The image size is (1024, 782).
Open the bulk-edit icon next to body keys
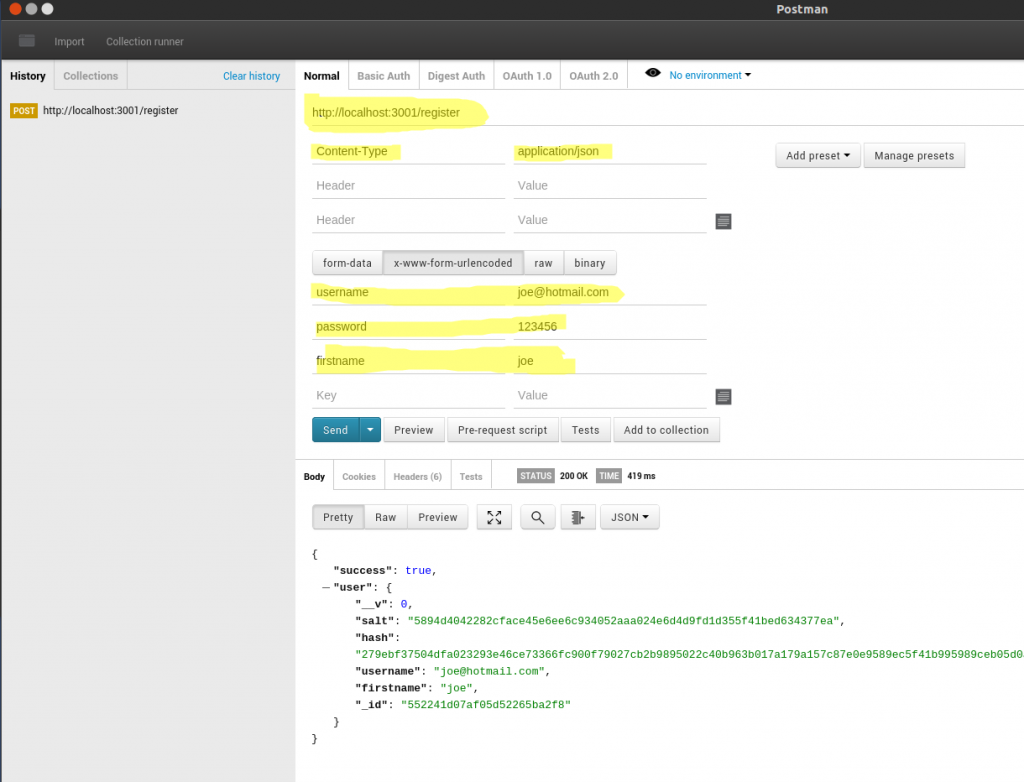(x=723, y=397)
